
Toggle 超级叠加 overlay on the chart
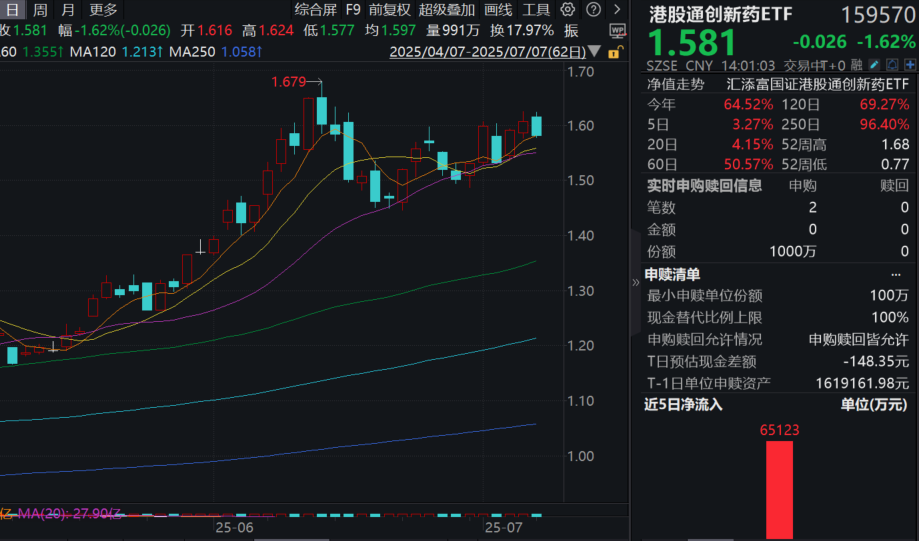(x=447, y=10)
